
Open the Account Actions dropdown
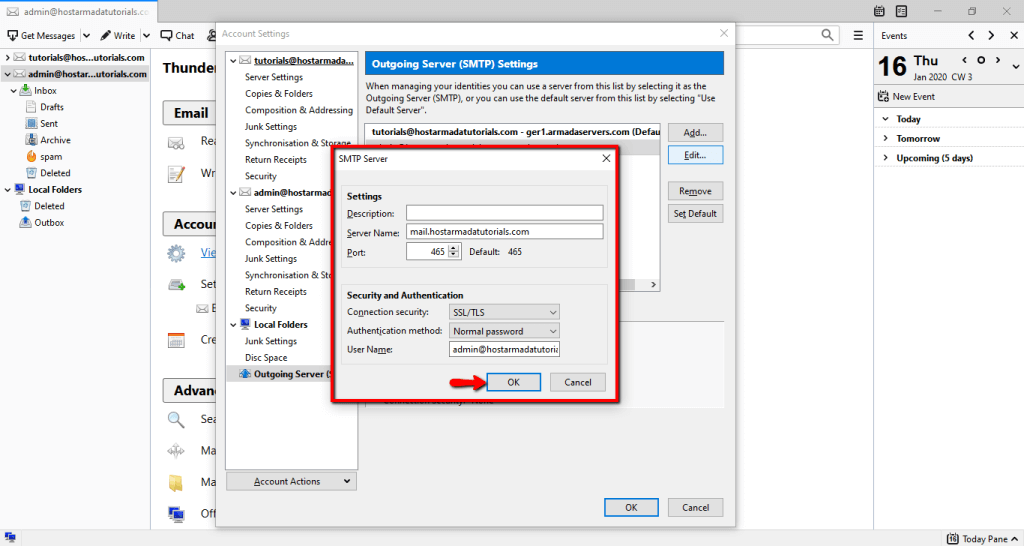click(x=291, y=481)
